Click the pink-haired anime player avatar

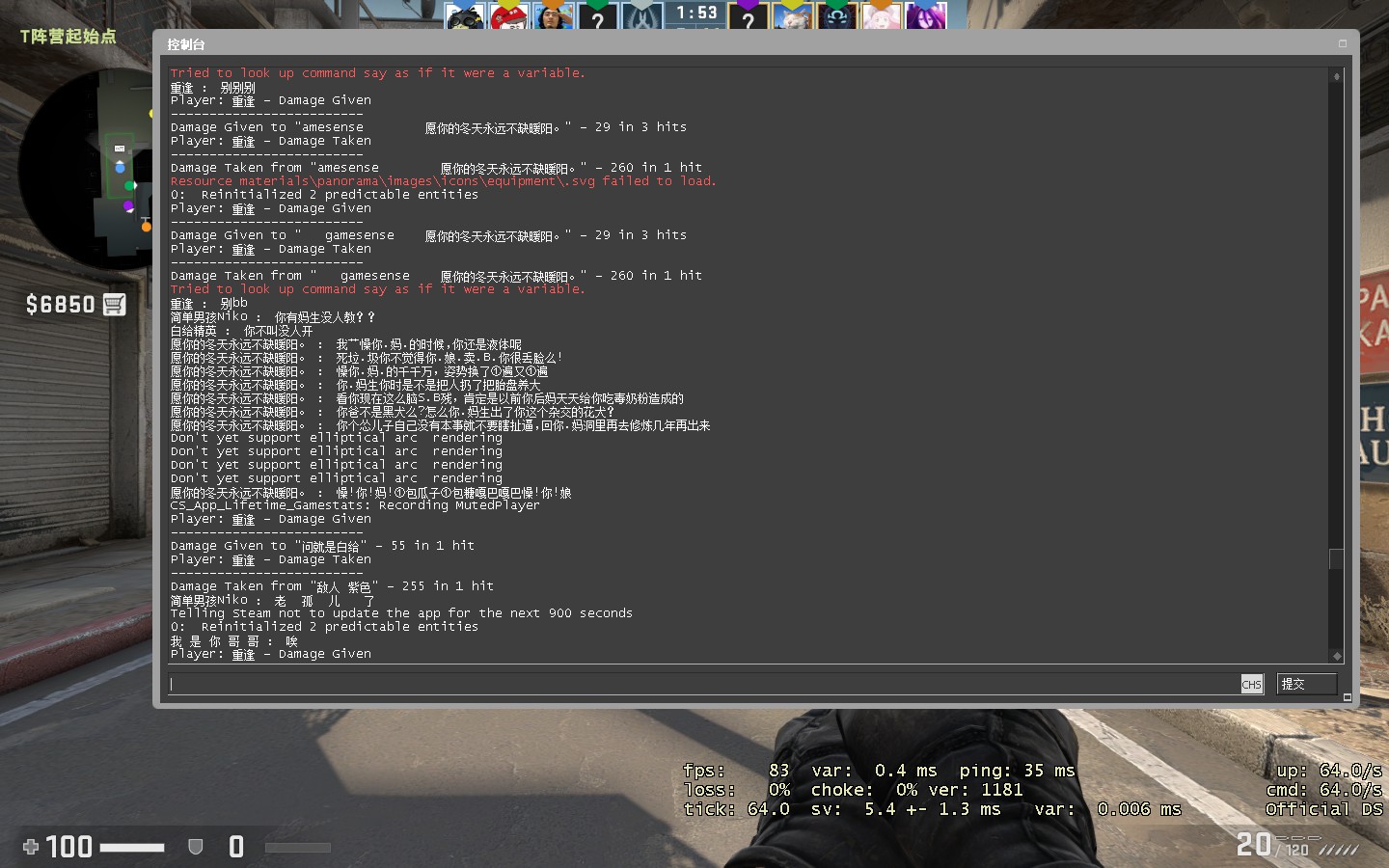(x=882, y=15)
